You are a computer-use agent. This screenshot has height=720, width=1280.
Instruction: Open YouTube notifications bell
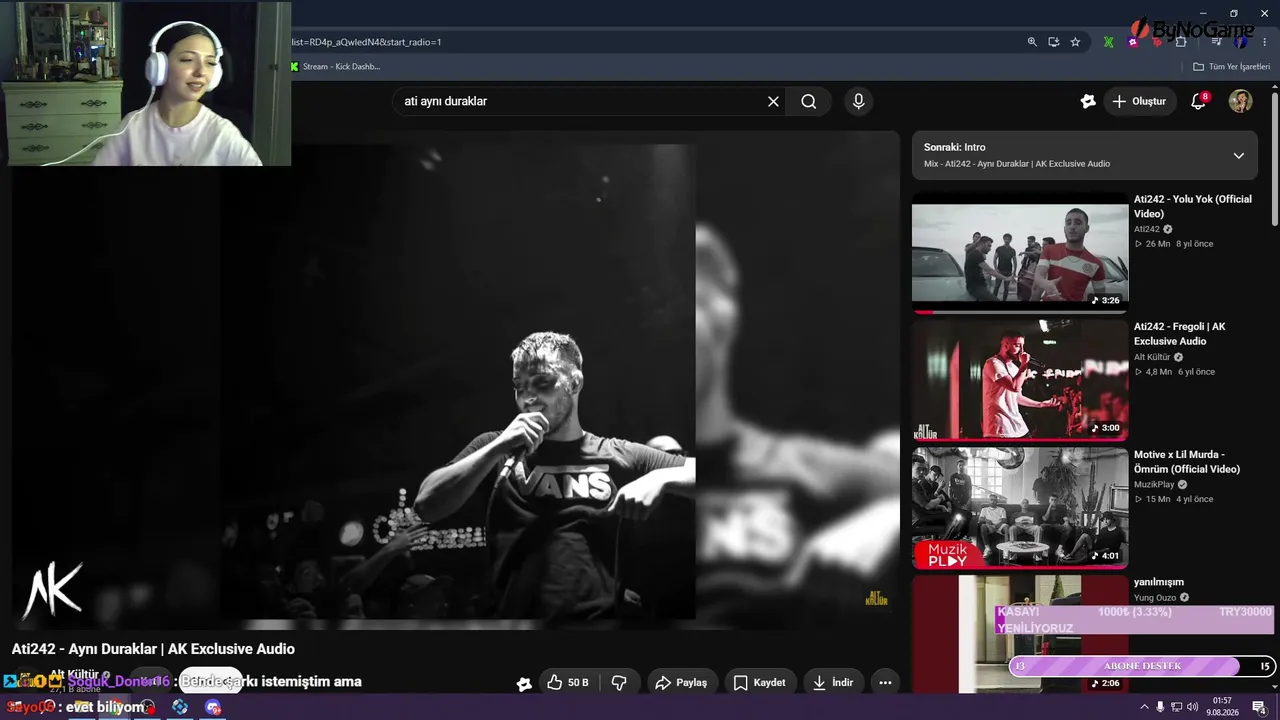1198,101
